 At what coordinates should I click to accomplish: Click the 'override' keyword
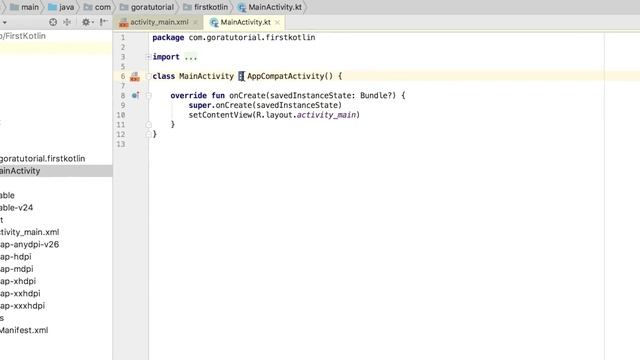tap(189, 96)
